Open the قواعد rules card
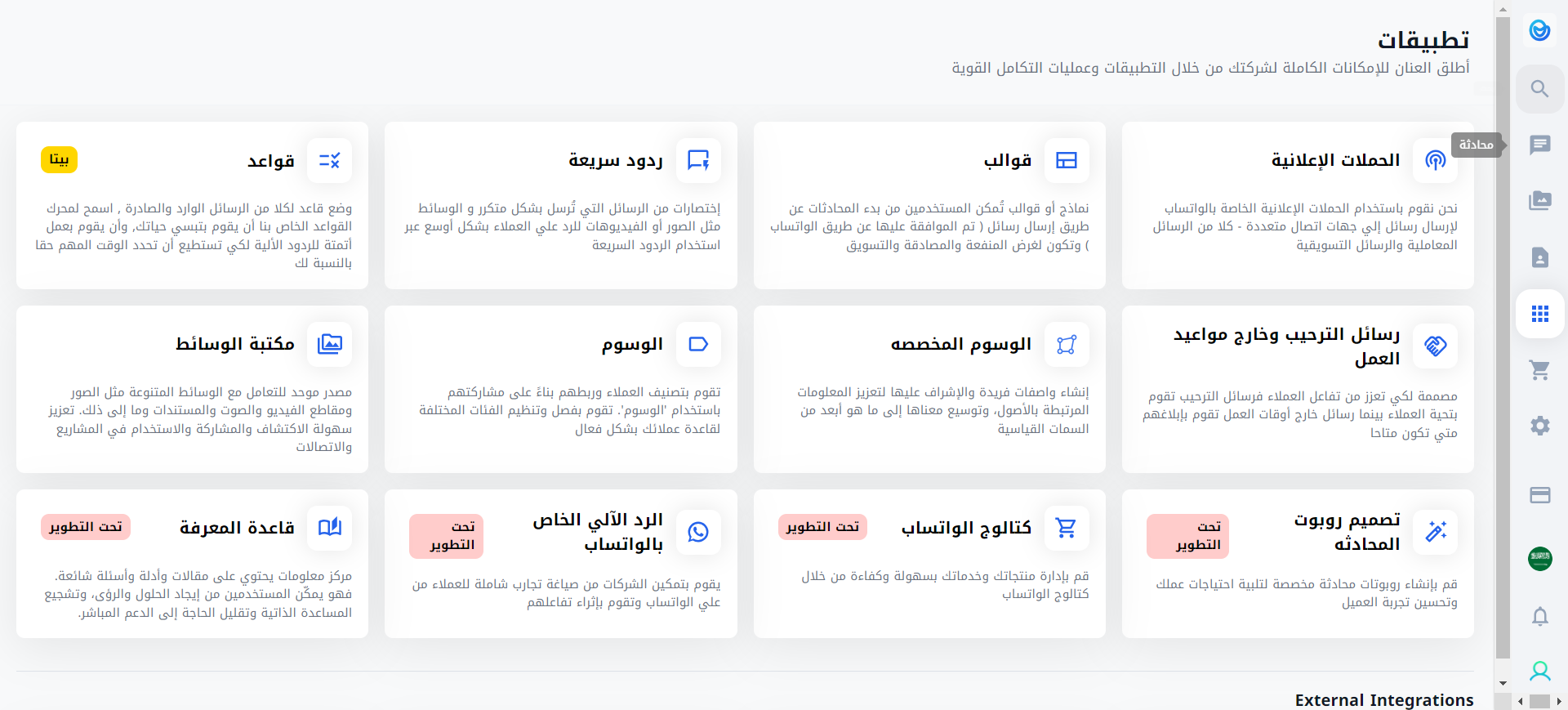This screenshot has height=710, width=1568. pyautogui.click(x=192, y=205)
